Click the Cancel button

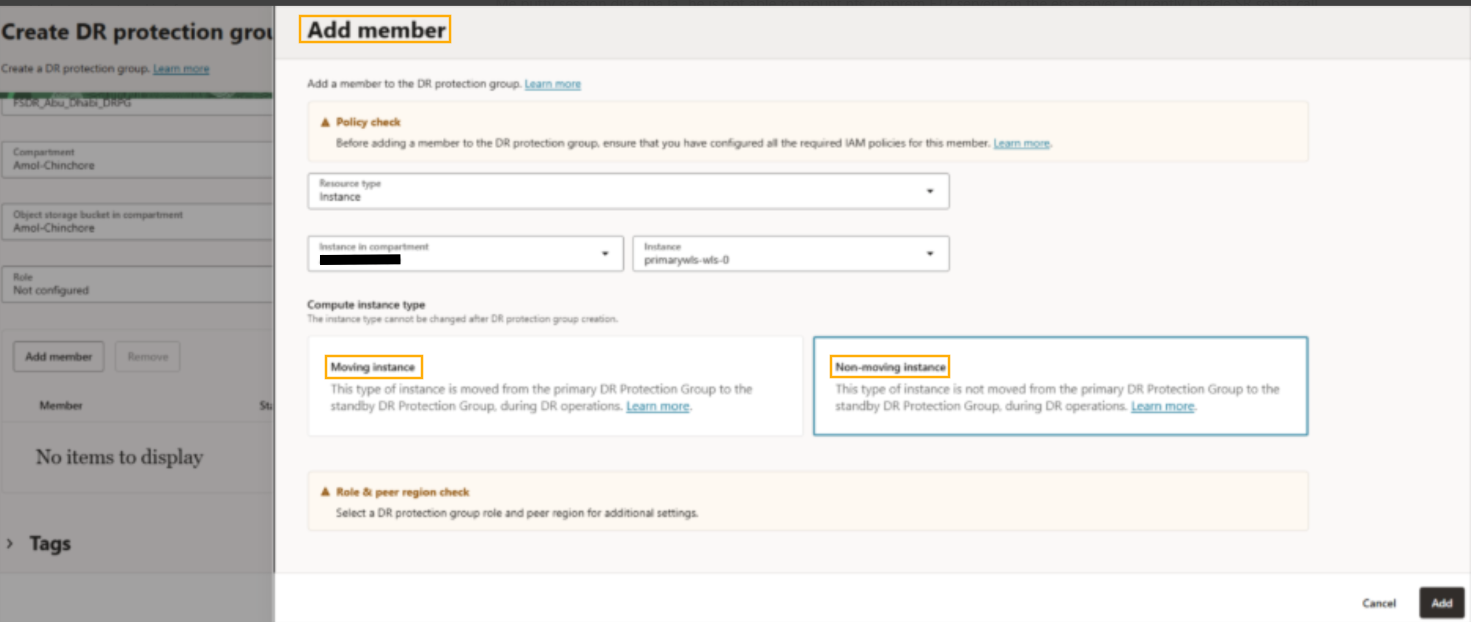pyautogui.click(x=1378, y=603)
